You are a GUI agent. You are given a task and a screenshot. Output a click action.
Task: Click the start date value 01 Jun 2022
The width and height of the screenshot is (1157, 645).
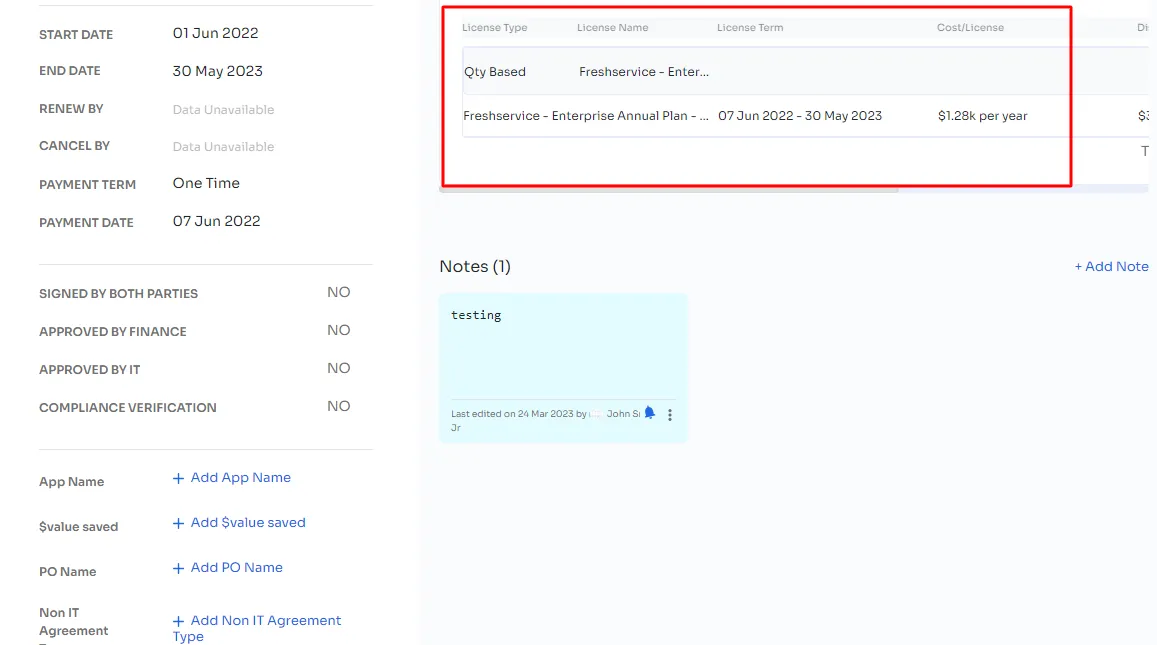click(215, 33)
